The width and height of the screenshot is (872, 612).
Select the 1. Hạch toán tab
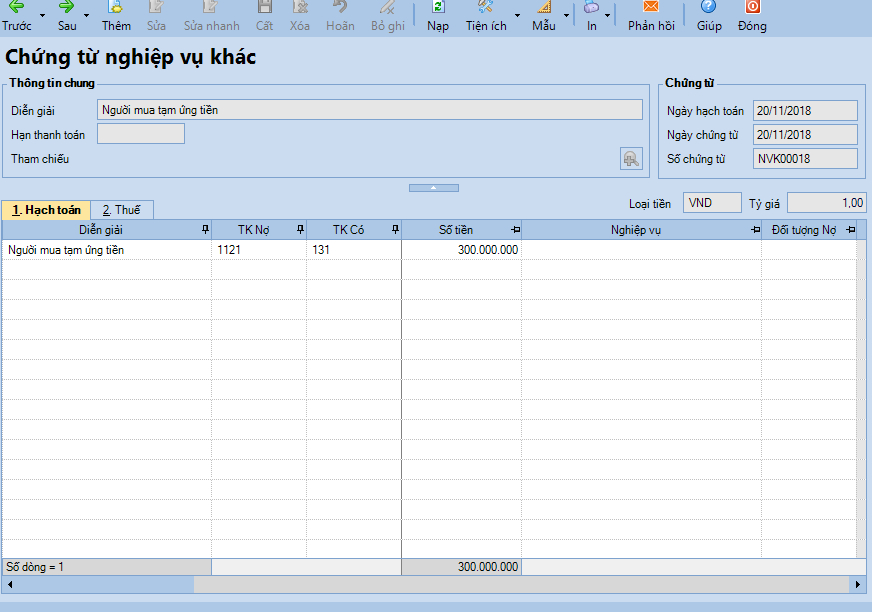[x=46, y=210]
